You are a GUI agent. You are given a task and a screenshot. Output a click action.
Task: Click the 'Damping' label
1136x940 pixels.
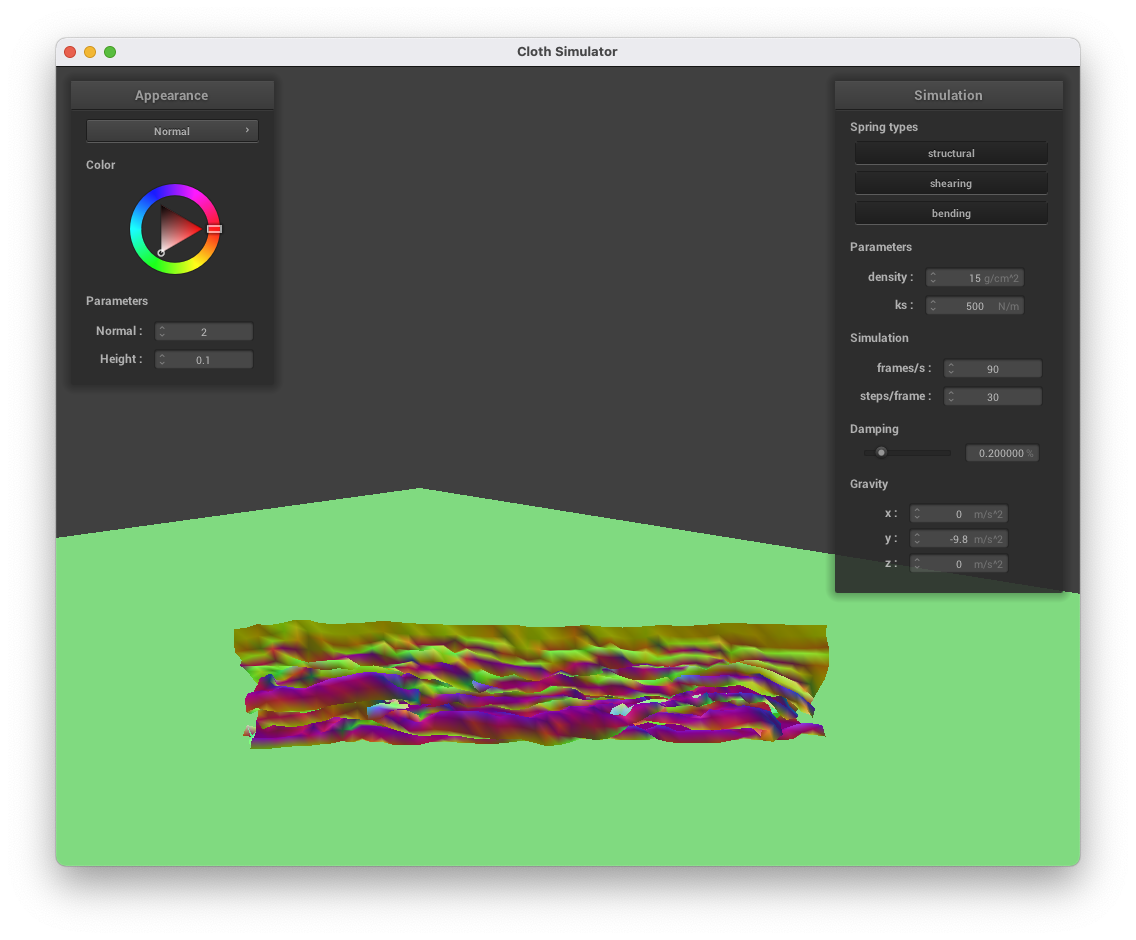click(874, 429)
